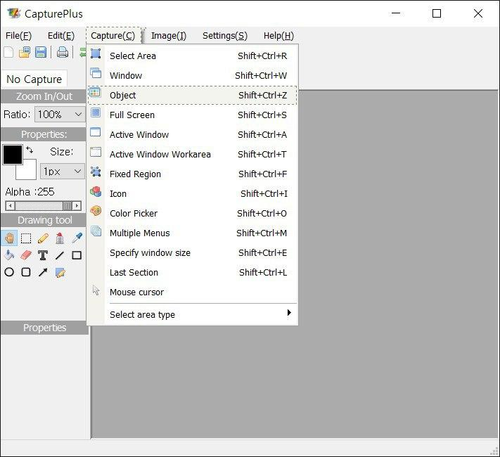Select the Eraser tool
The image size is (500, 457).
point(26,255)
